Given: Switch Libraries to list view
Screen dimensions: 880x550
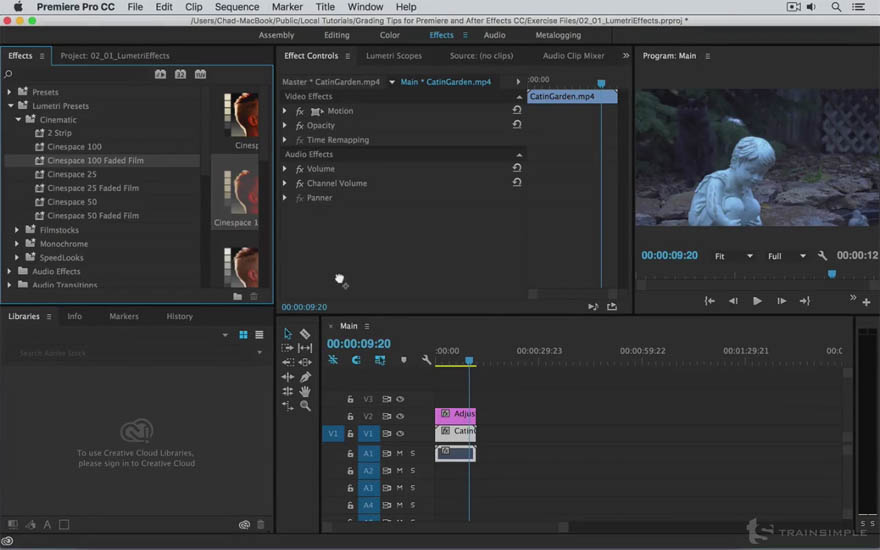Looking at the screenshot, I should click(259, 334).
